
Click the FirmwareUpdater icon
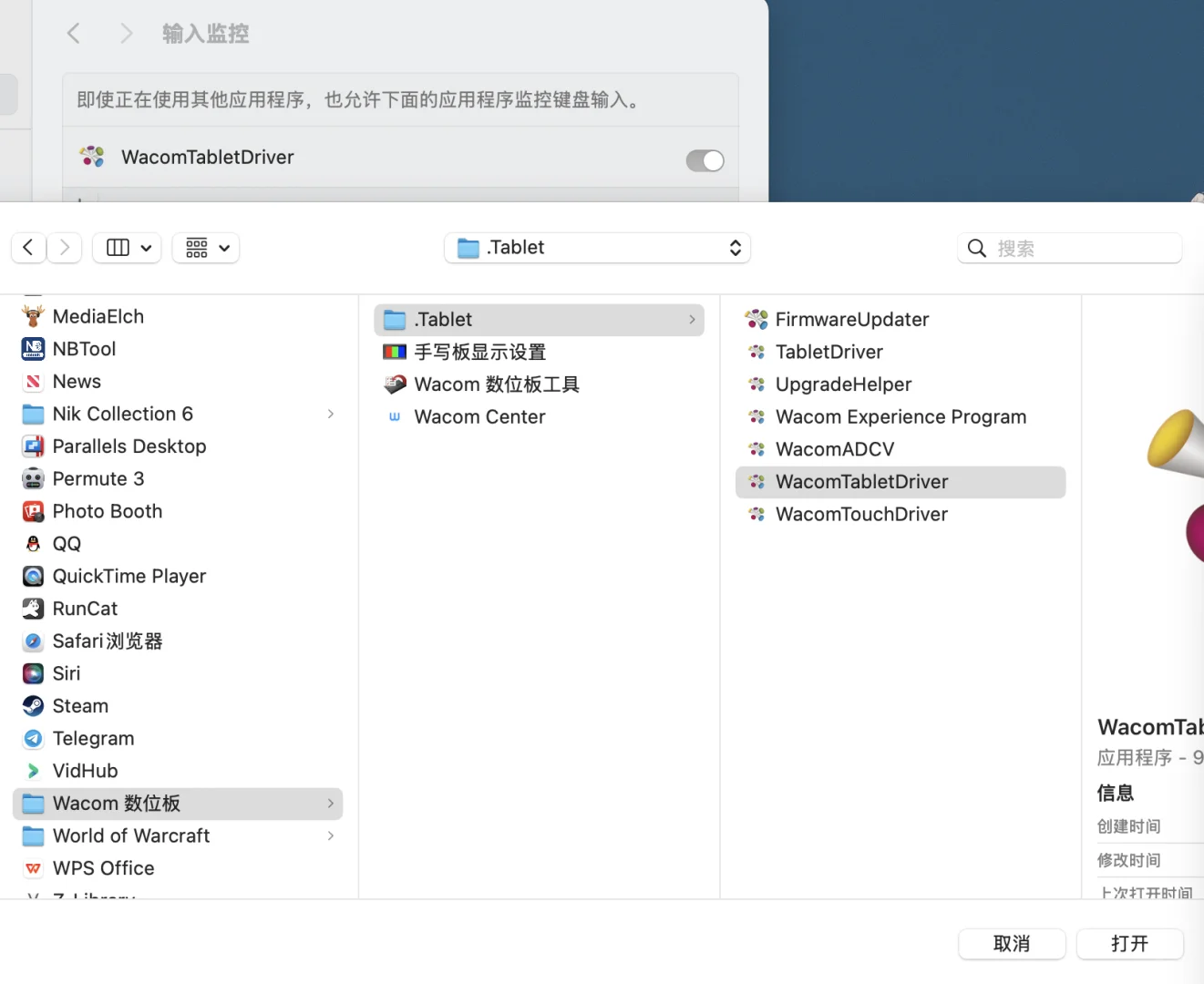click(756, 319)
